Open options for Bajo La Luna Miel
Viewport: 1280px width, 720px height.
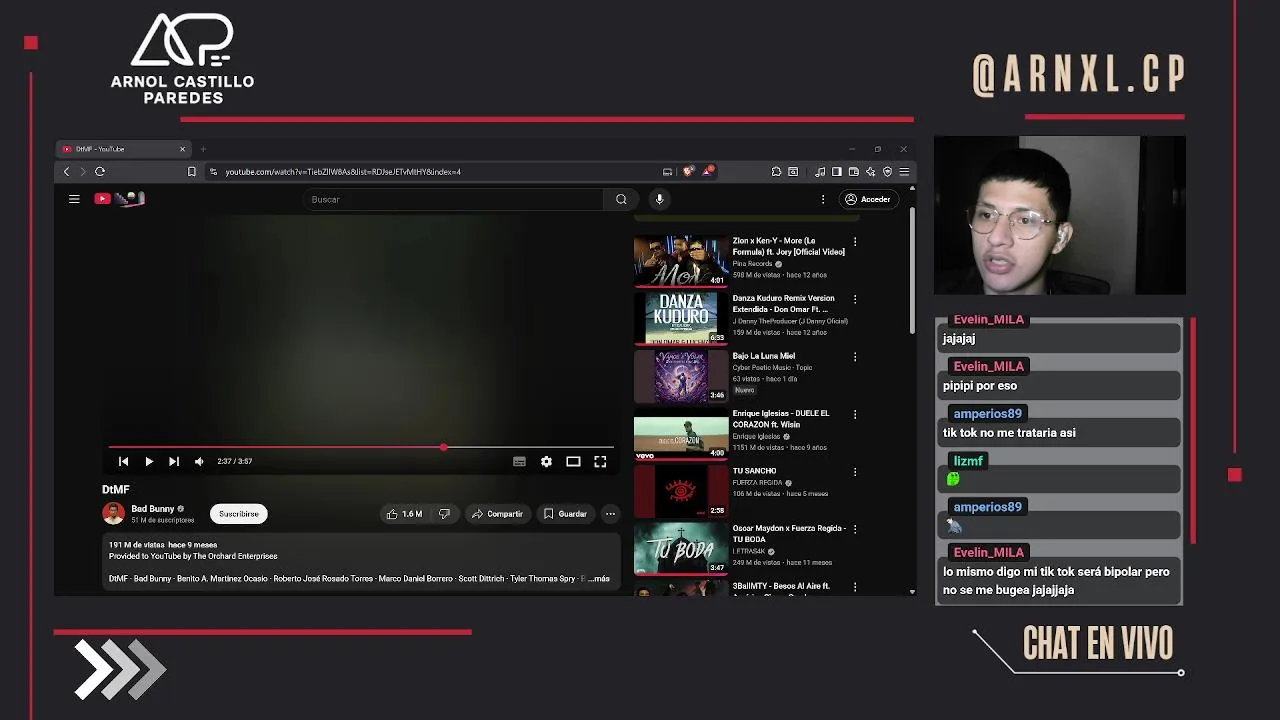click(x=854, y=357)
